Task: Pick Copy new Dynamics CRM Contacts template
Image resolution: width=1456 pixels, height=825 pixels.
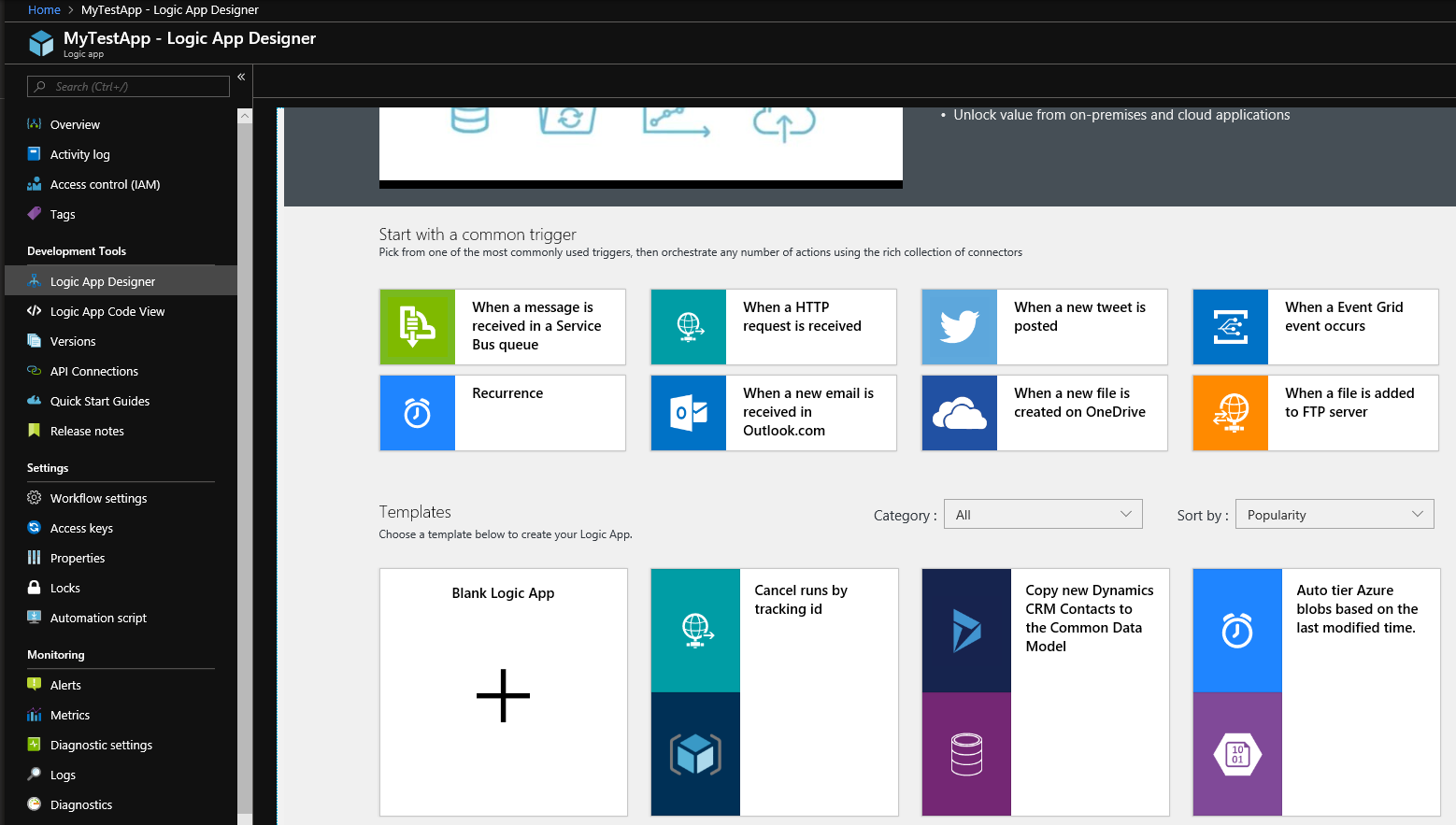Action: pos(1046,692)
